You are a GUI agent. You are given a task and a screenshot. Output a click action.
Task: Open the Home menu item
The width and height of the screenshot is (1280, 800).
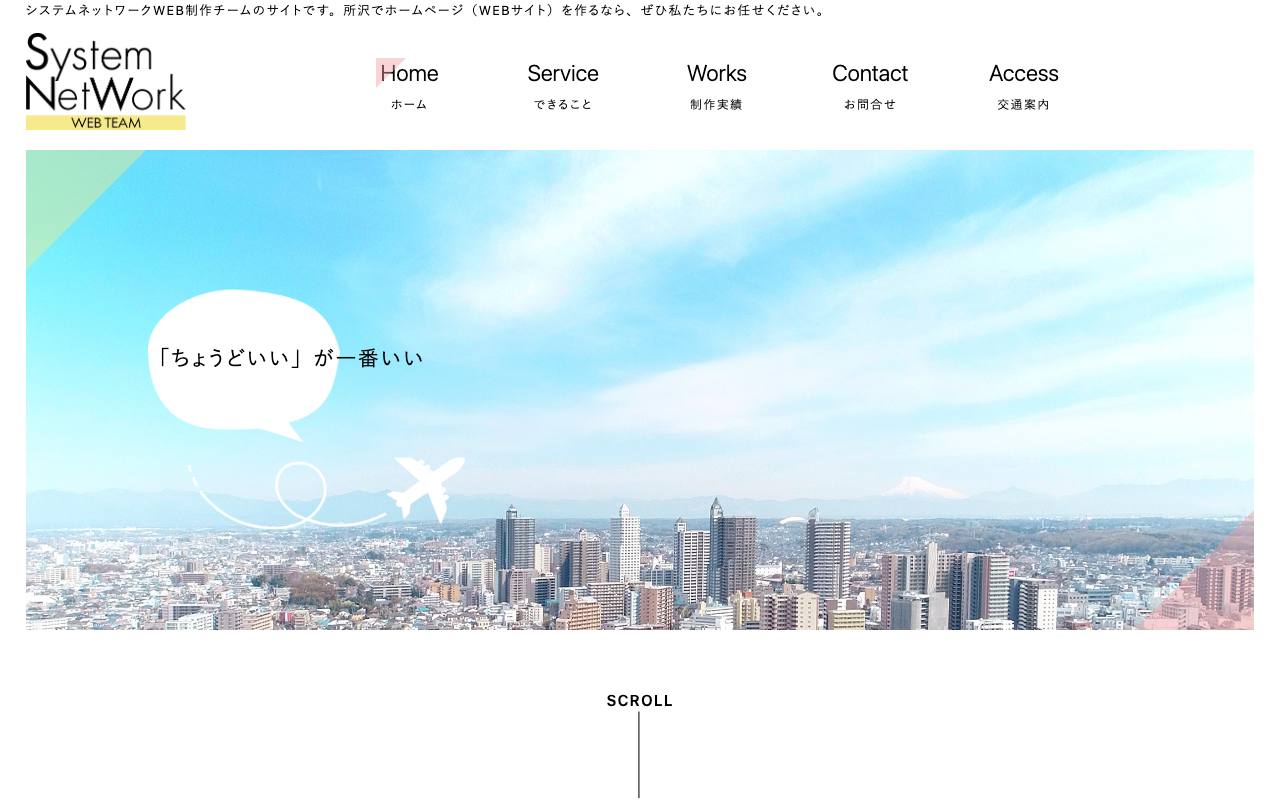(x=409, y=86)
